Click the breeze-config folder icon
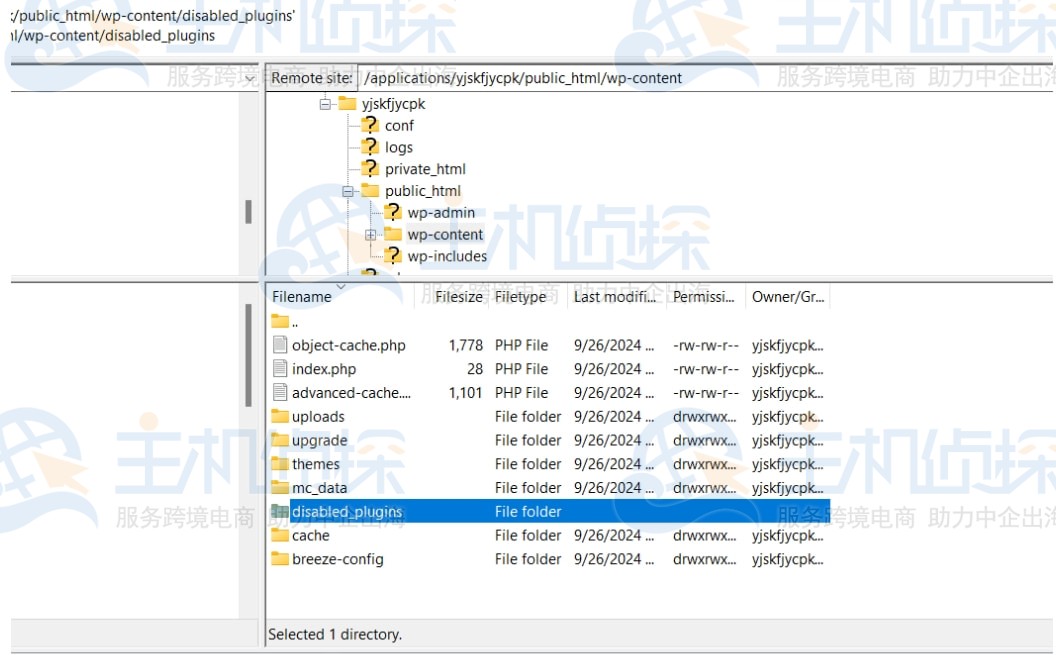 (280, 559)
